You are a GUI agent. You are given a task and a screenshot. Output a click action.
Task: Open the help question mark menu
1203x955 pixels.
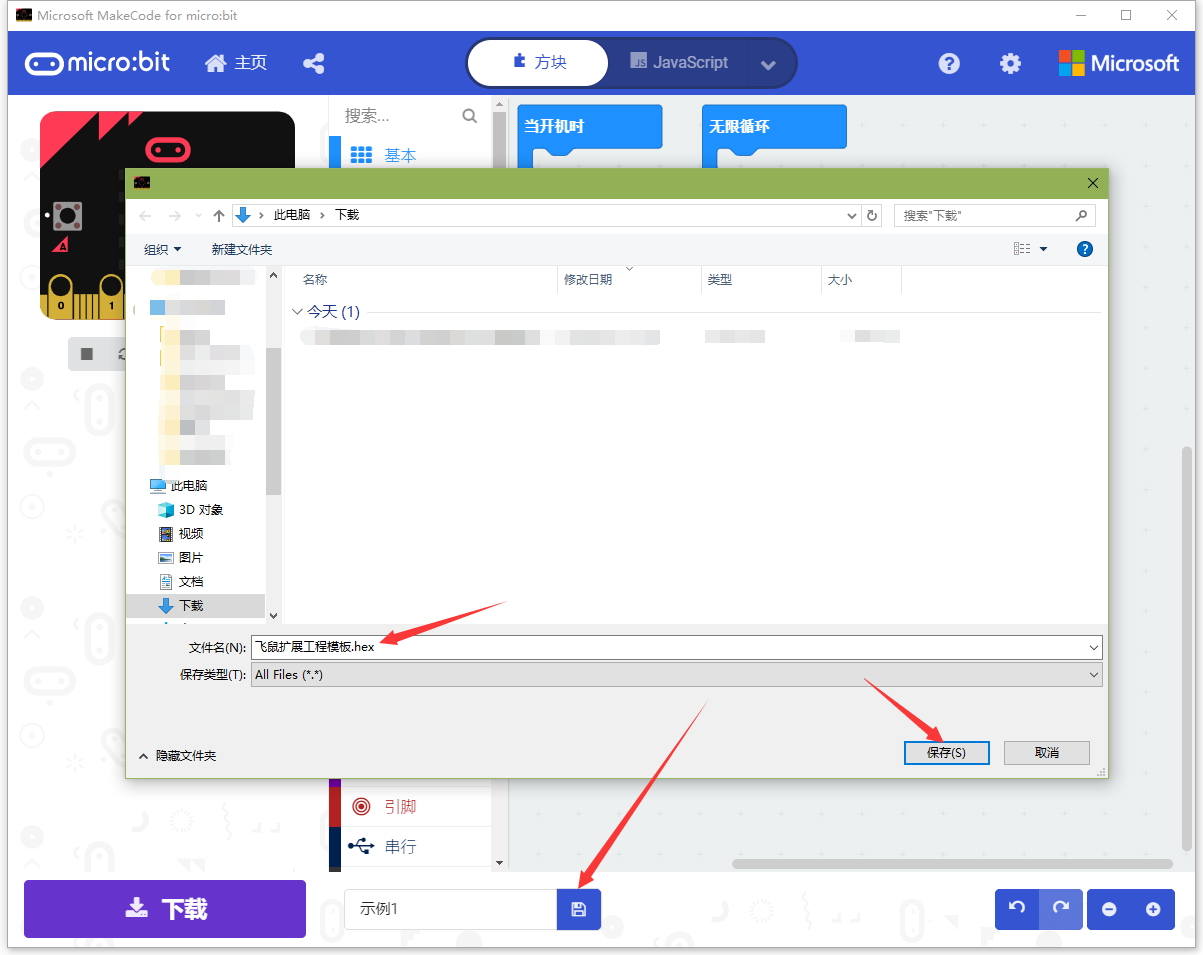(x=949, y=63)
